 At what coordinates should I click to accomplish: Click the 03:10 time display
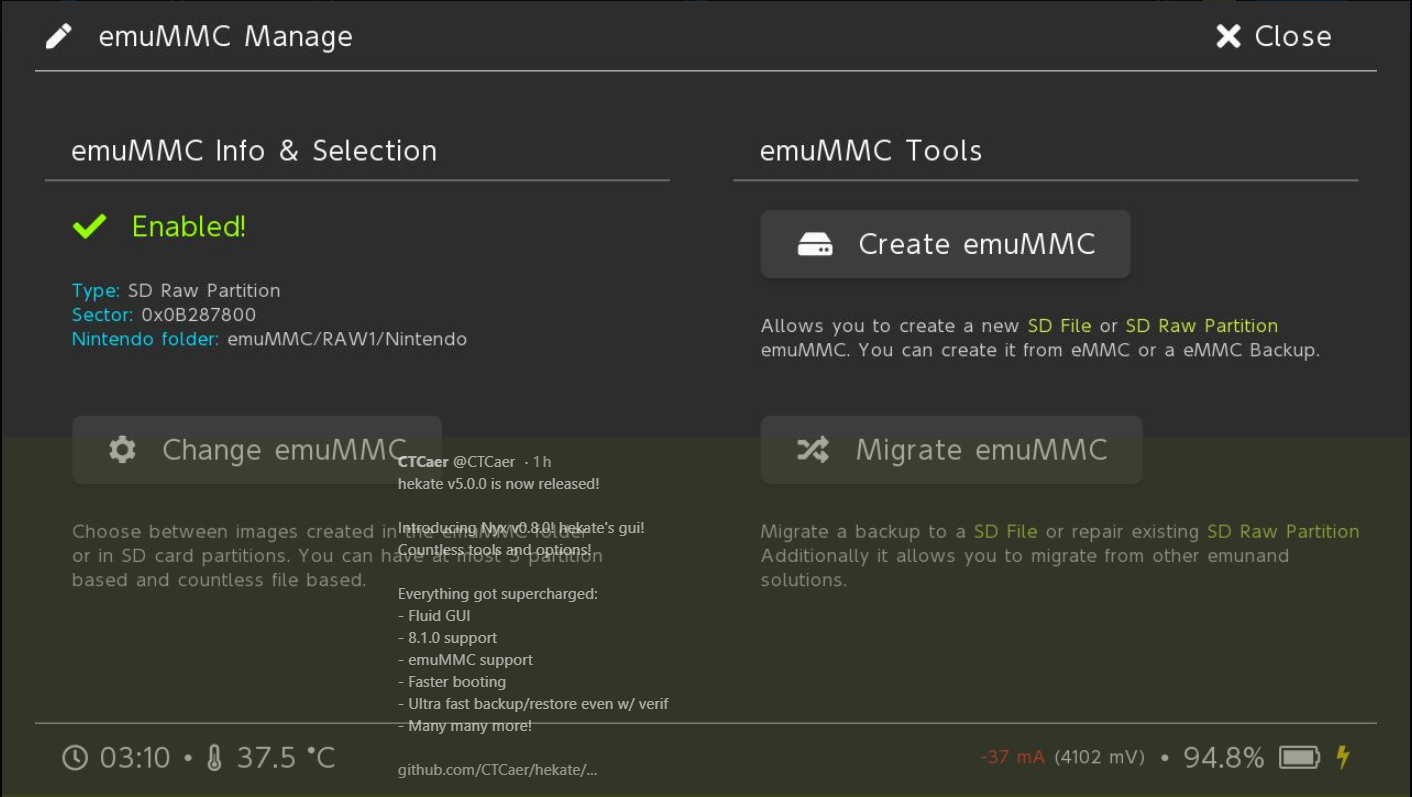pos(135,758)
